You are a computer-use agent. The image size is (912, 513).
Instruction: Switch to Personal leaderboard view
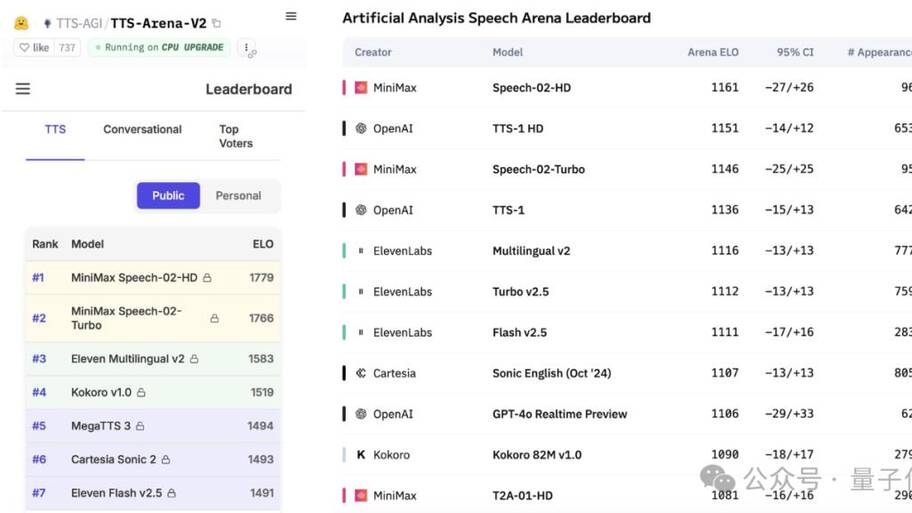click(238, 196)
